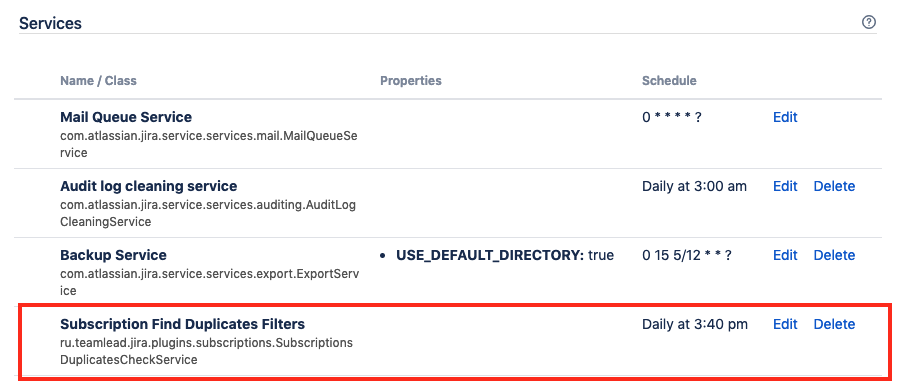
Task: Click the USE_DEFAULT_DIRECTORY property entry
Action: (x=497, y=255)
